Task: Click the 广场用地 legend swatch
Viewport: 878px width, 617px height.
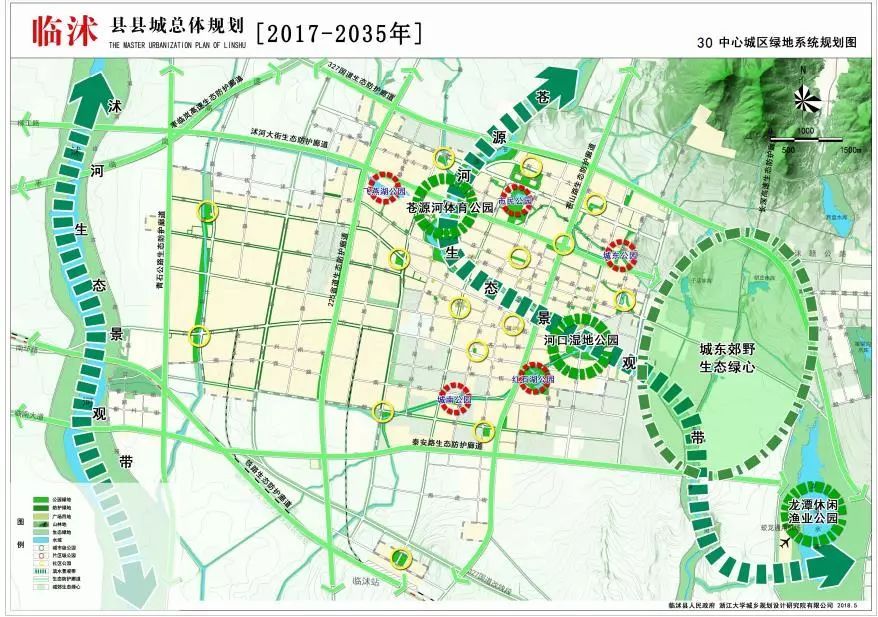Action: click(41, 516)
